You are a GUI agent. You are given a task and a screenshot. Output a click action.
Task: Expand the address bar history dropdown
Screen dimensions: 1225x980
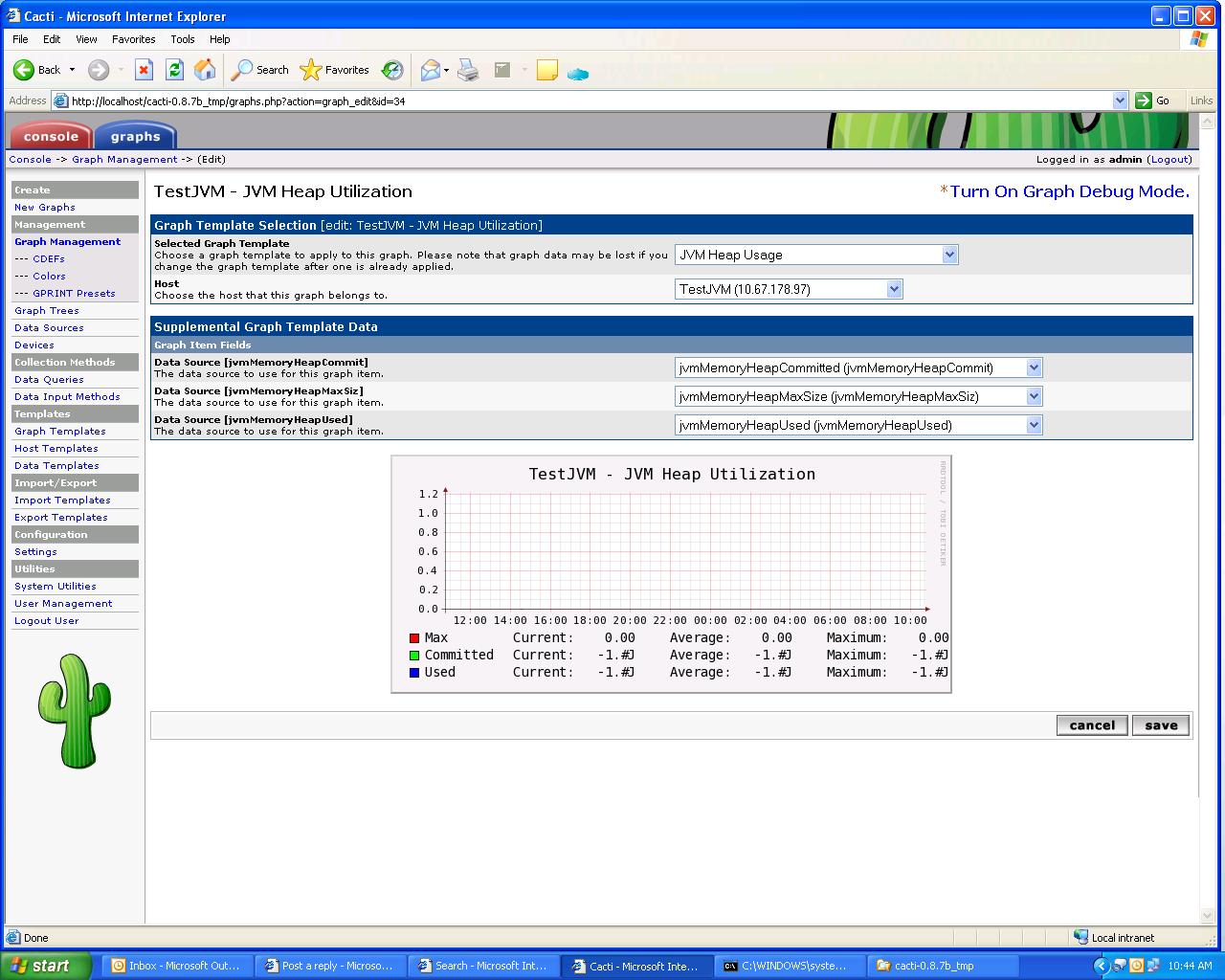coord(1121,100)
